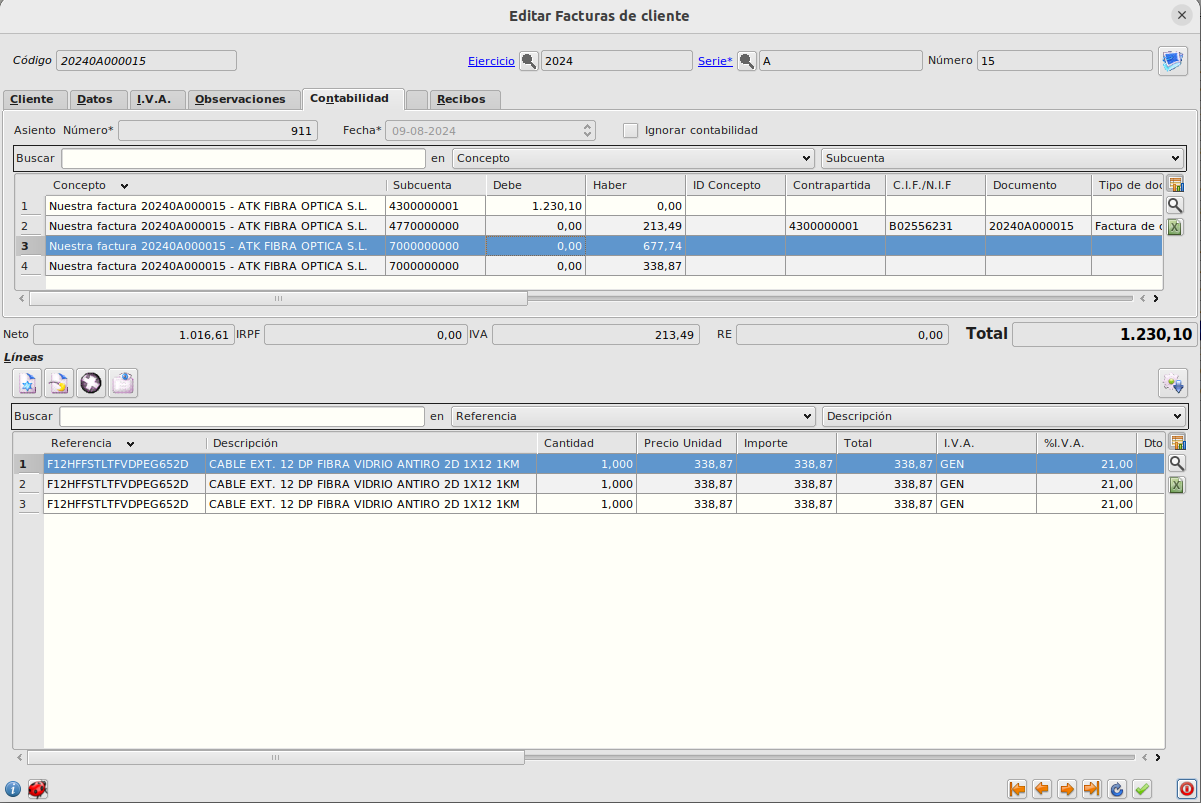Export invoice lines table to spreadsheet icon

tap(1177, 485)
